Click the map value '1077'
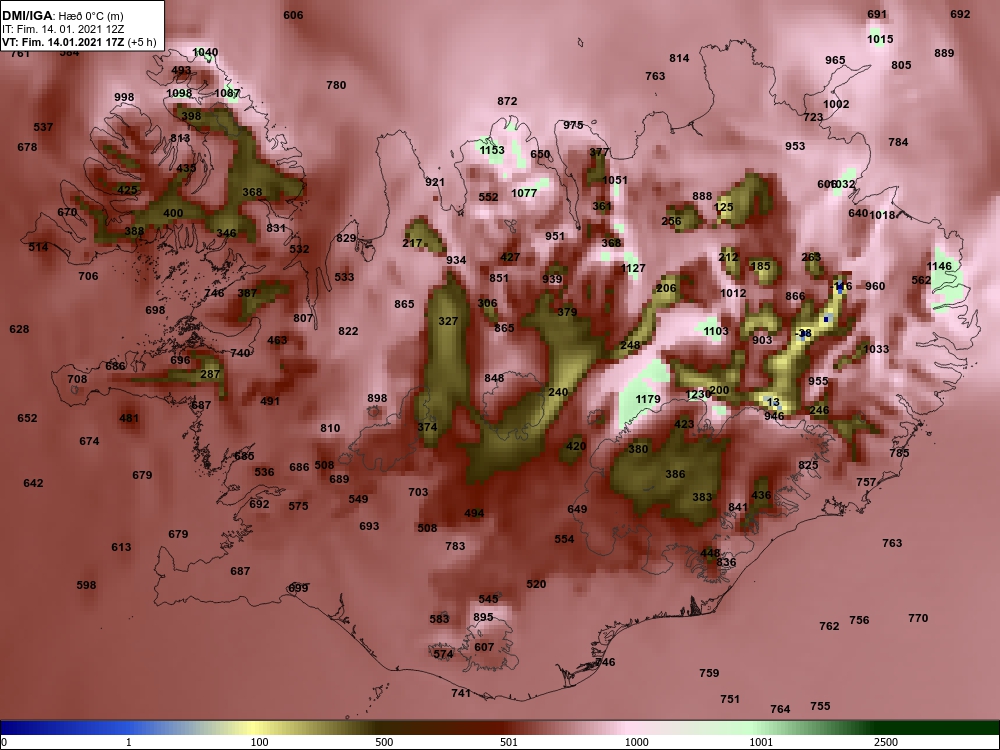 (524, 193)
